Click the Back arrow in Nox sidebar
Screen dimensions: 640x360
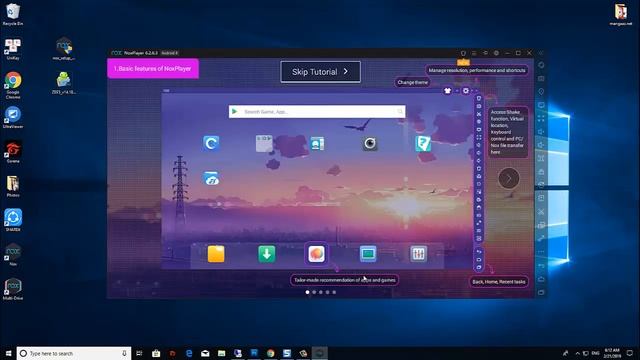[541, 266]
